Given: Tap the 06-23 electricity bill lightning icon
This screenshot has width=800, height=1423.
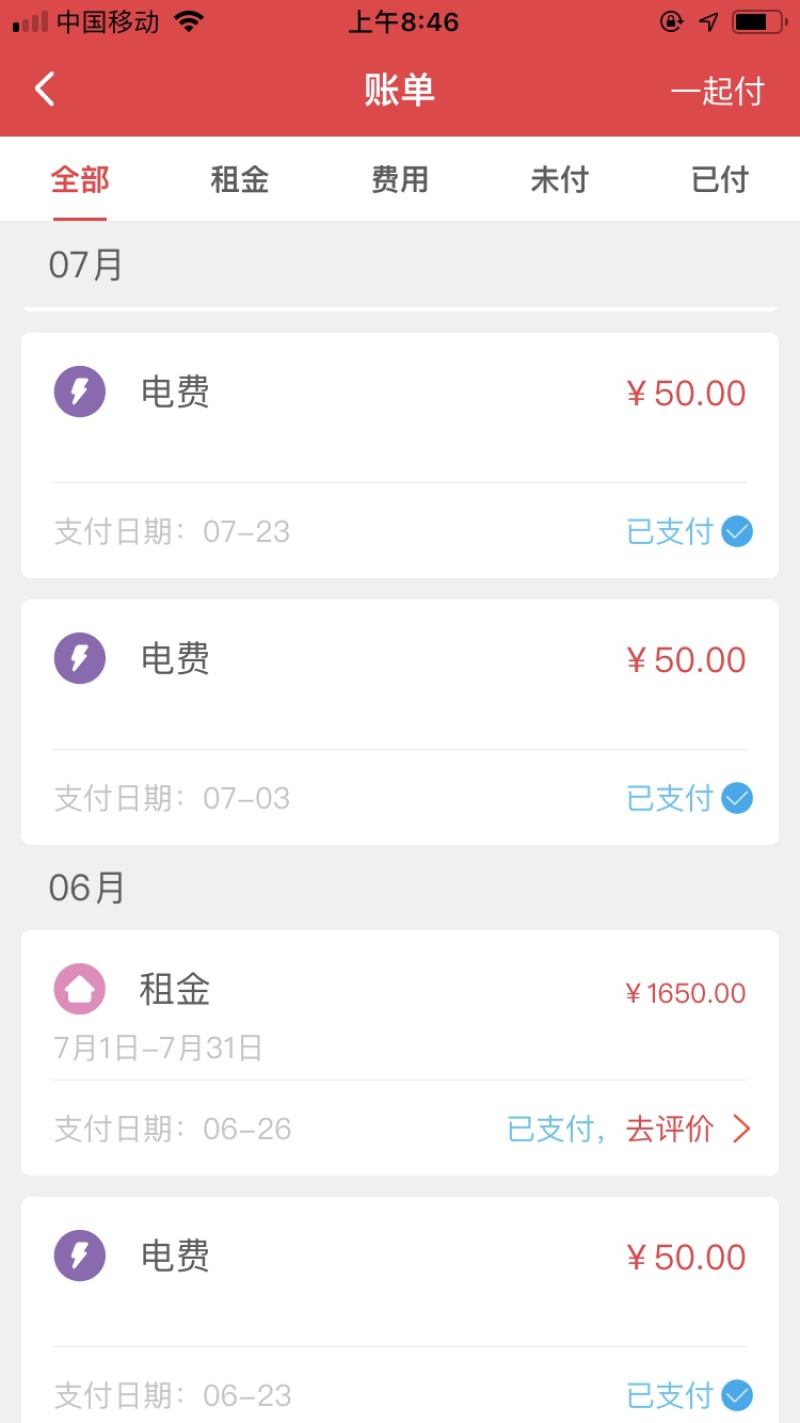Looking at the screenshot, I should [79, 1256].
